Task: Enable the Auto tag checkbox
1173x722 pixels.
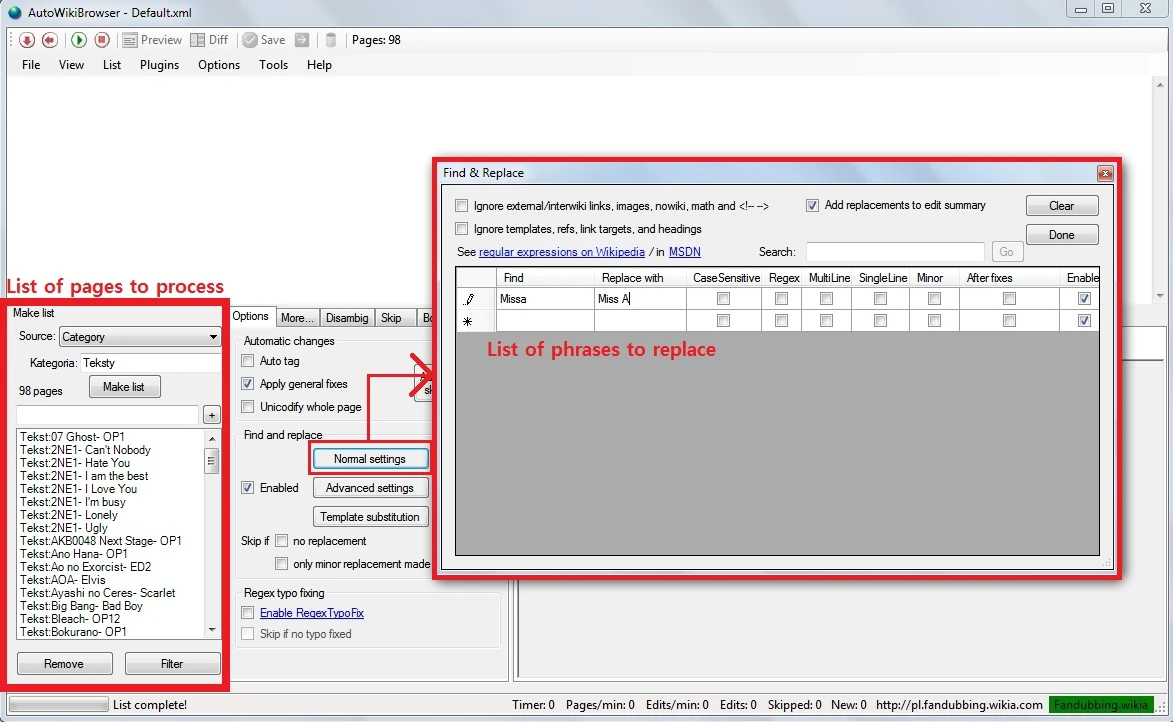Action: pyautogui.click(x=248, y=361)
